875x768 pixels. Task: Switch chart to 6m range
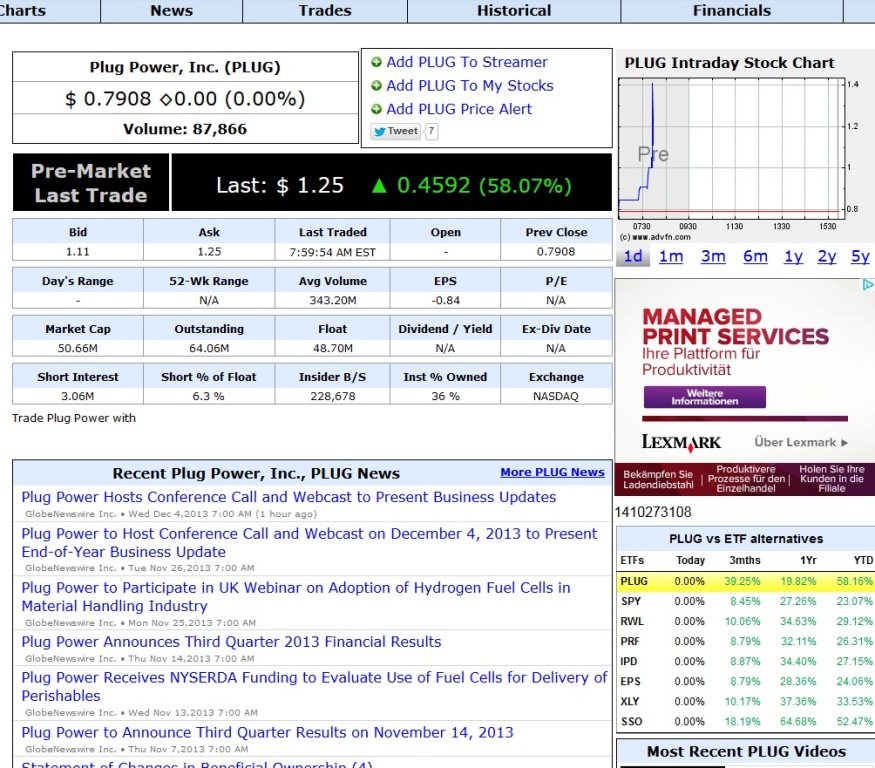point(755,257)
